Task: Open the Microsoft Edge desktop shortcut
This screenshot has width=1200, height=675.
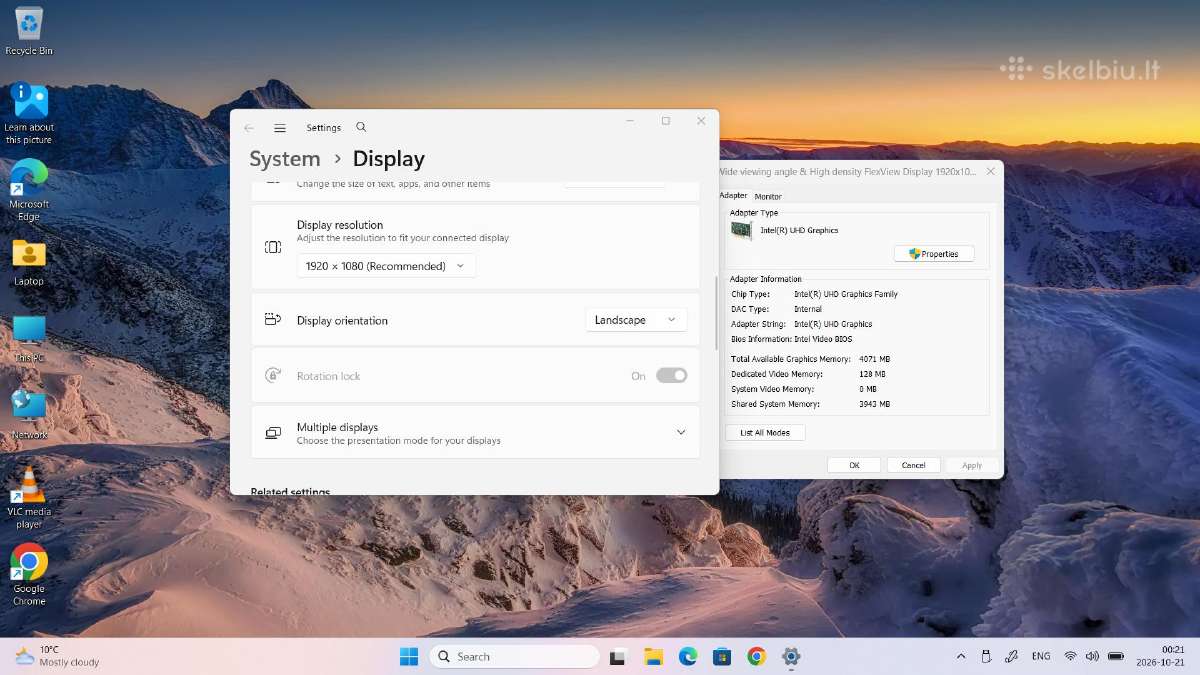Action: point(29,190)
